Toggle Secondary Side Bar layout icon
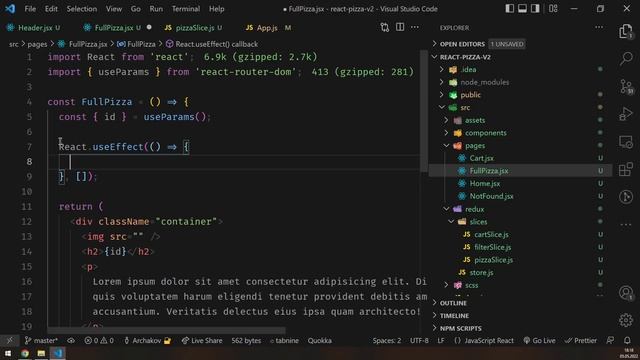640x360 pixels. (535, 9)
